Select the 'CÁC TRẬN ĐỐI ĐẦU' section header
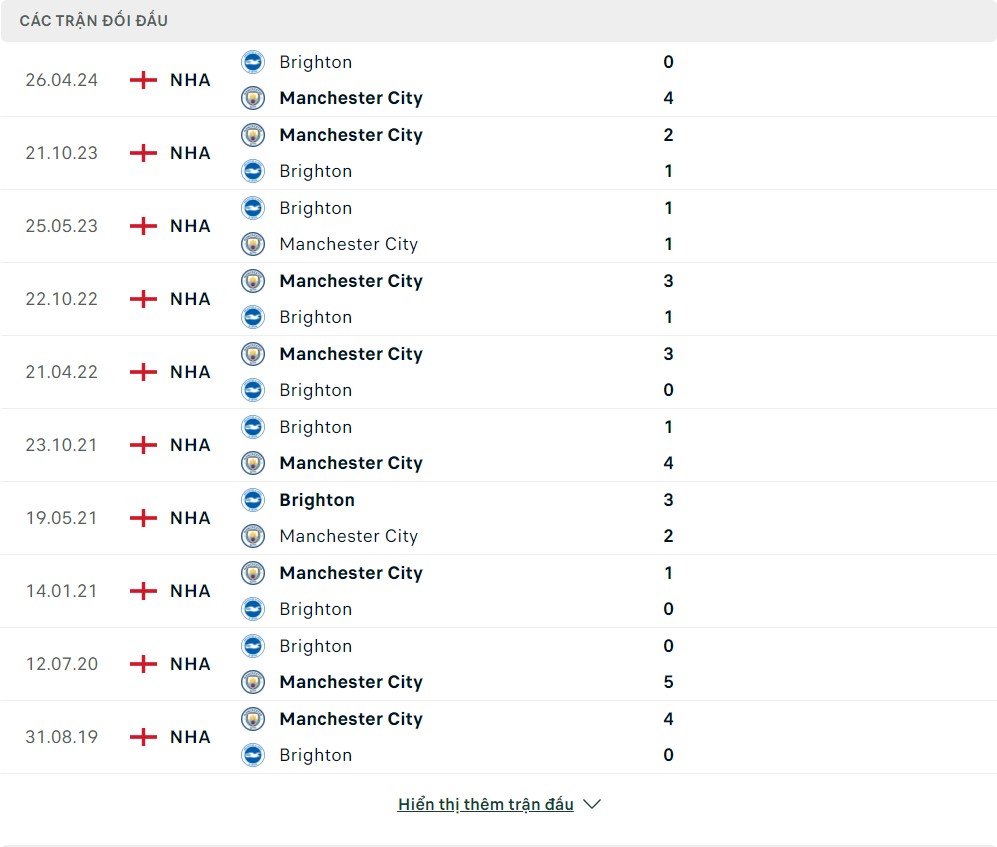 (x=94, y=21)
